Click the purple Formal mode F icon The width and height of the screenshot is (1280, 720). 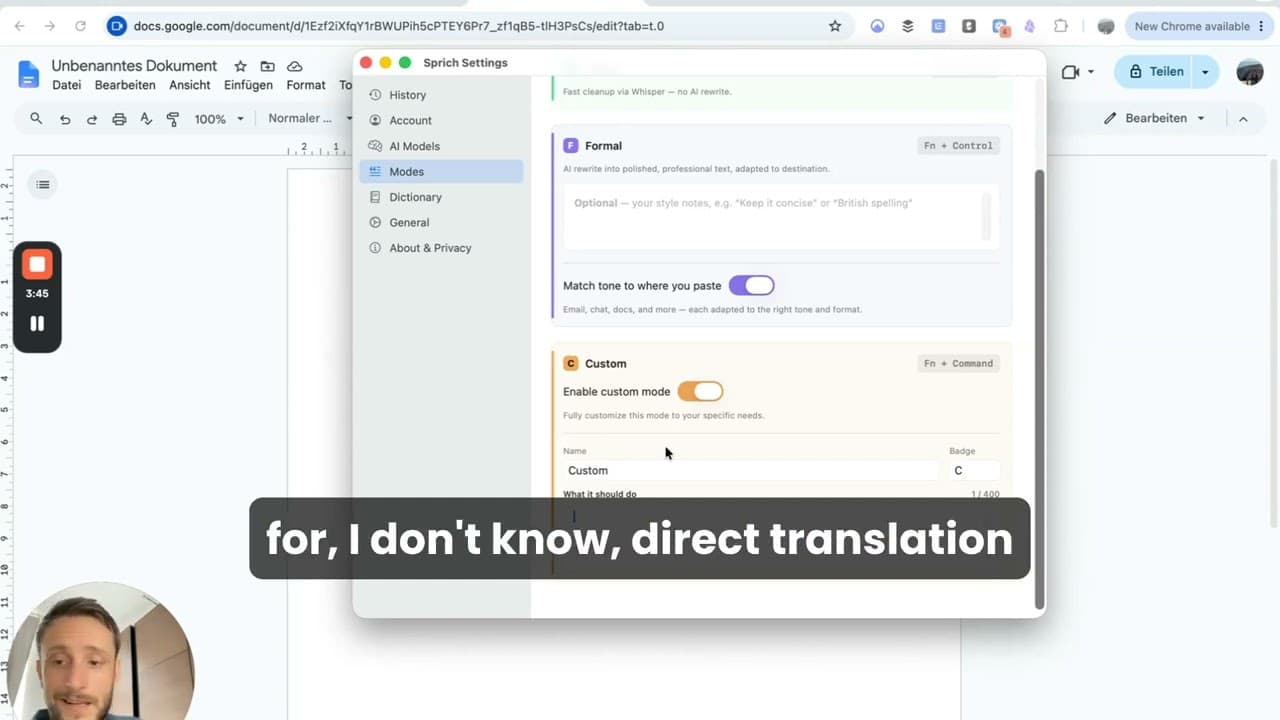(571, 146)
